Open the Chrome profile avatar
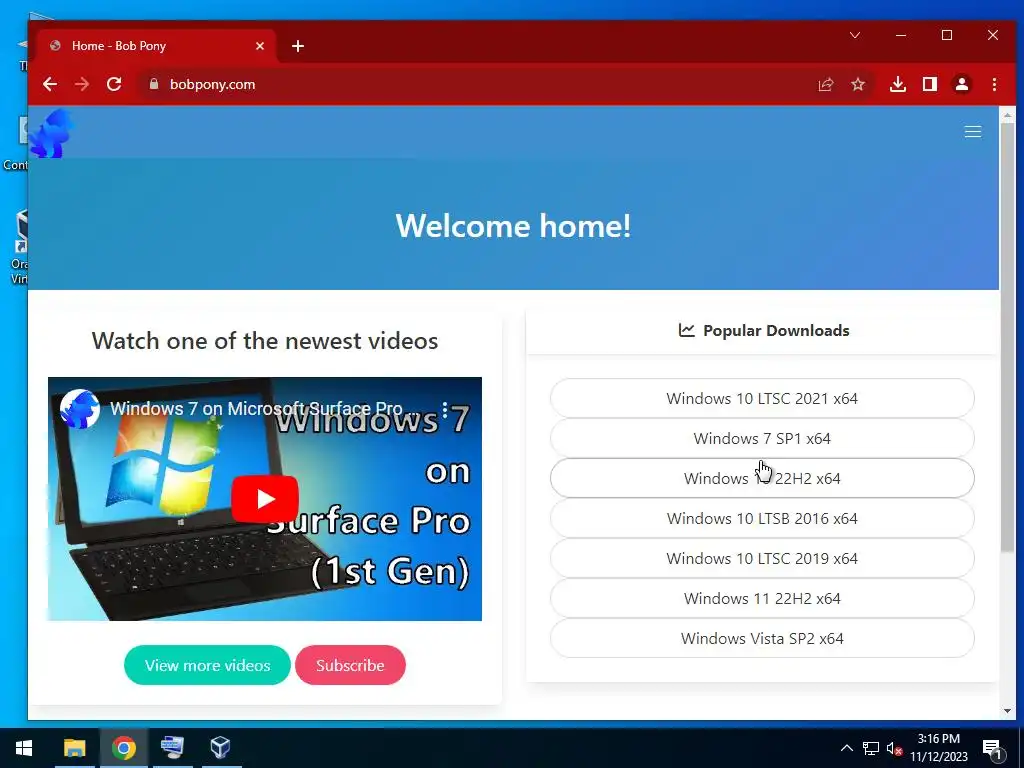Image resolution: width=1024 pixels, height=768 pixels. 962,84
